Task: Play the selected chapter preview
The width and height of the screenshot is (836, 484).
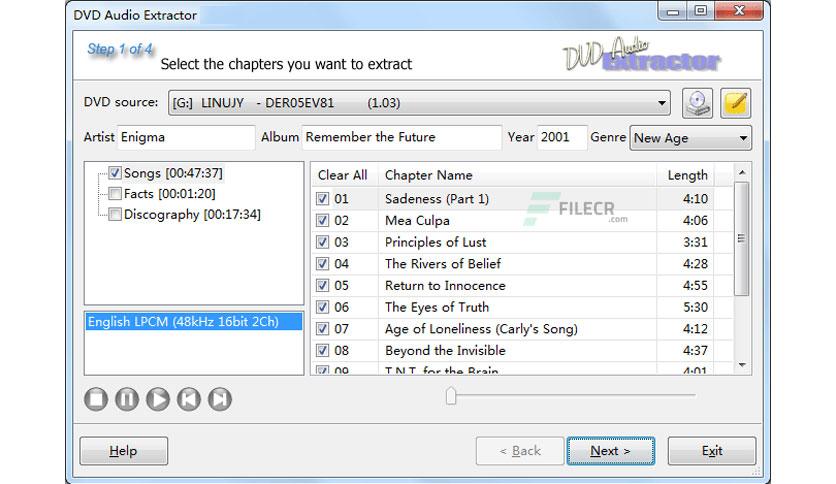Action: click(158, 399)
